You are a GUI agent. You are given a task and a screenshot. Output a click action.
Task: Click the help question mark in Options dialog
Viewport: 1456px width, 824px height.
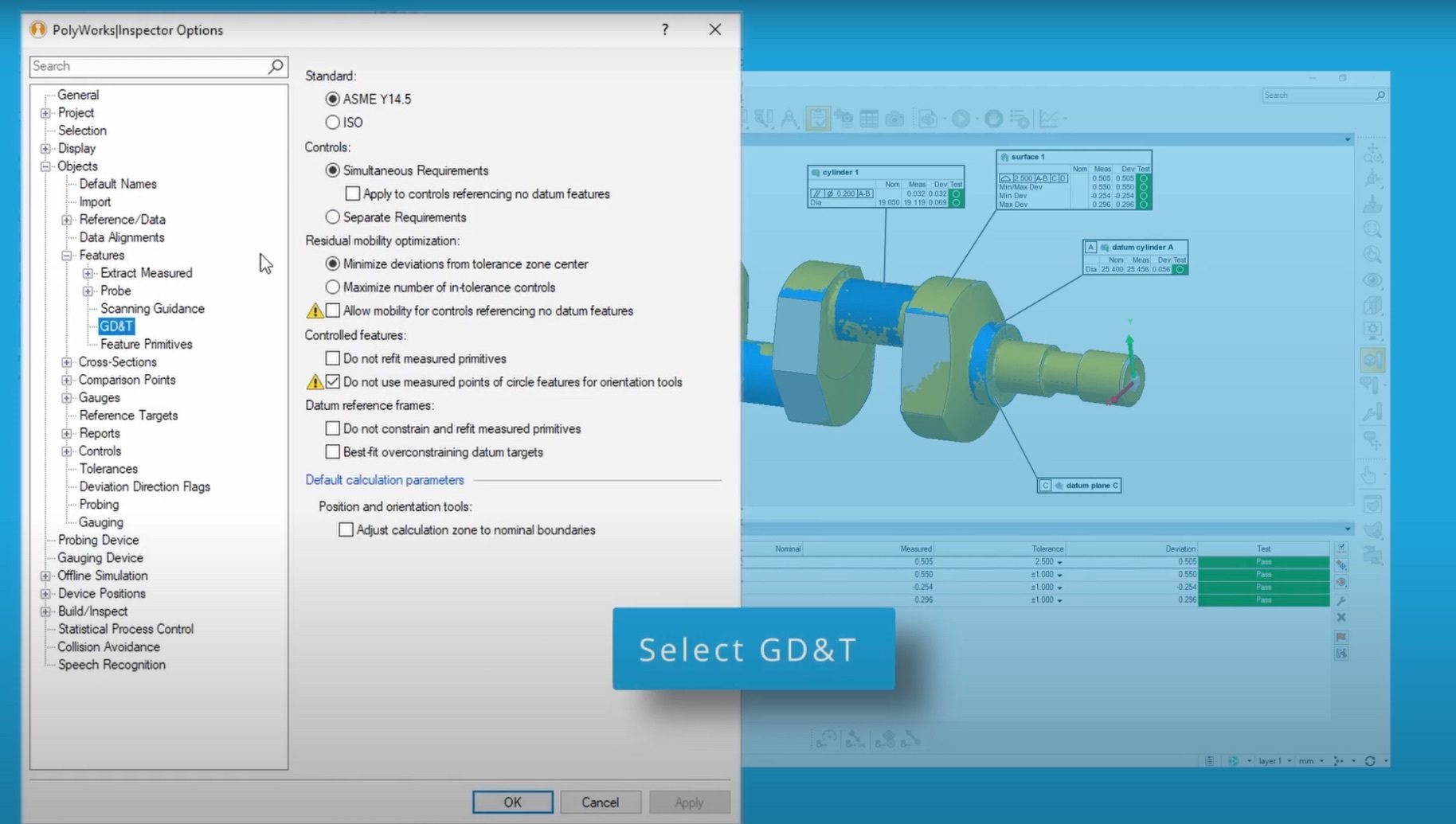(x=664, y=29)
